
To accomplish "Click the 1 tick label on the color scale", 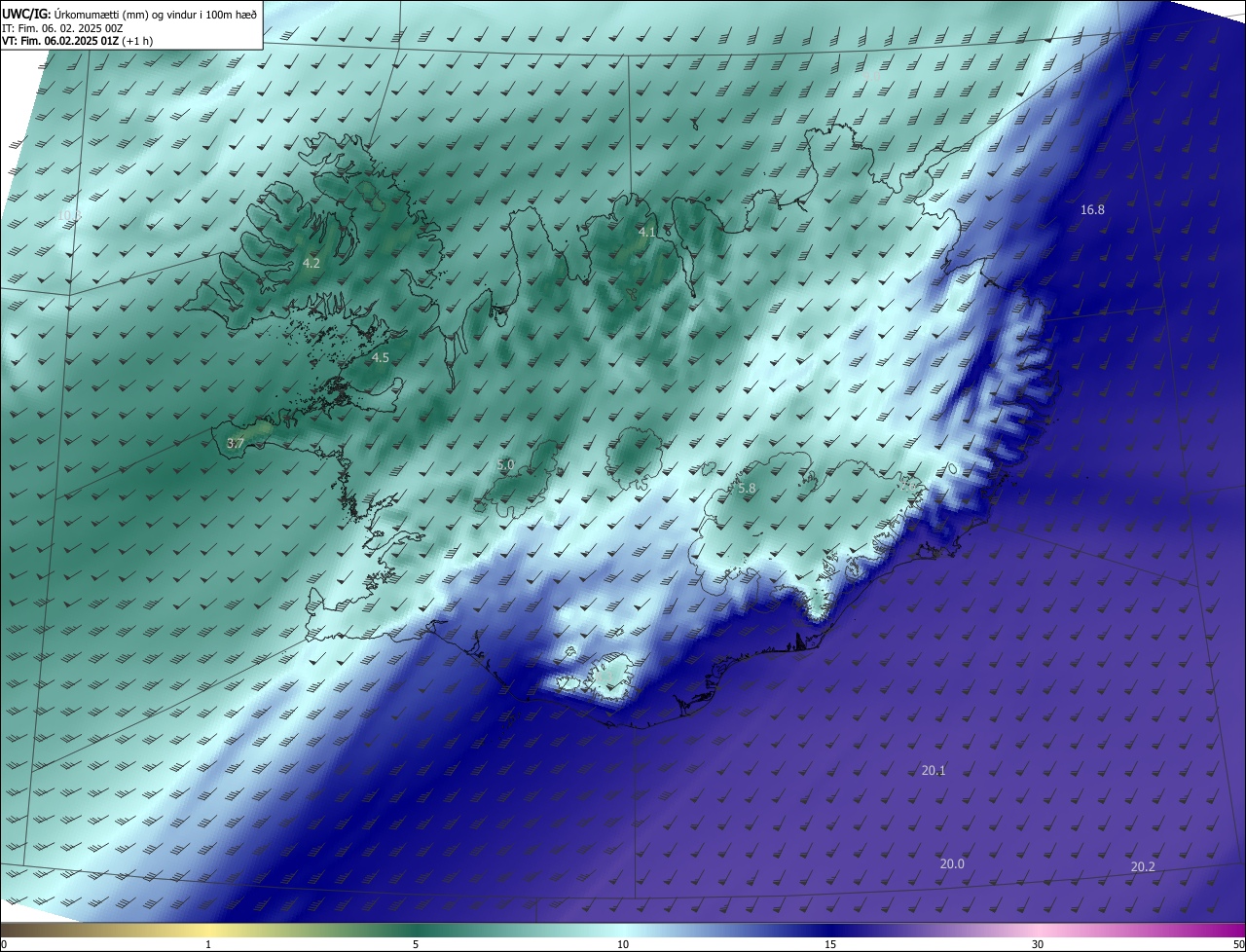I will click(208, 944).
